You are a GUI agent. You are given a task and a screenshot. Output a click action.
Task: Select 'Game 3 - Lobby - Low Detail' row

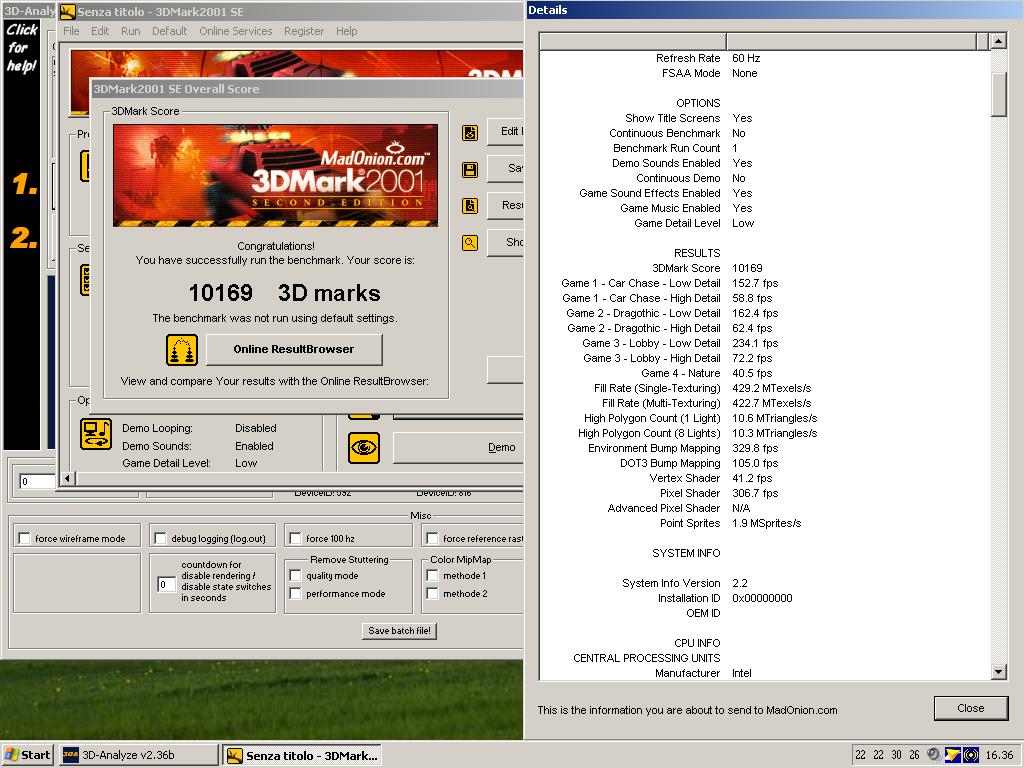tap(765, 343)
